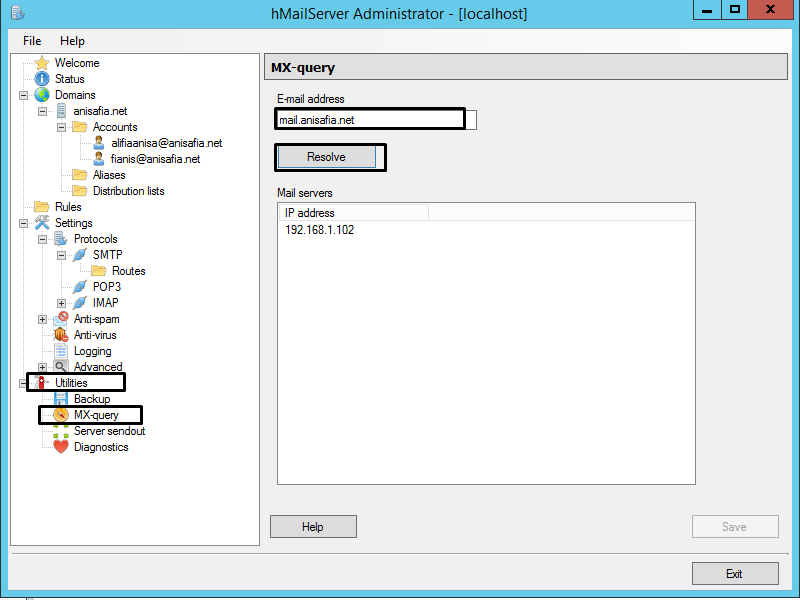Expand the Advanced tree node
Image resolution: width=800 pixels, height=600 pixels.
pyautogui.click(x=42, y=367)
